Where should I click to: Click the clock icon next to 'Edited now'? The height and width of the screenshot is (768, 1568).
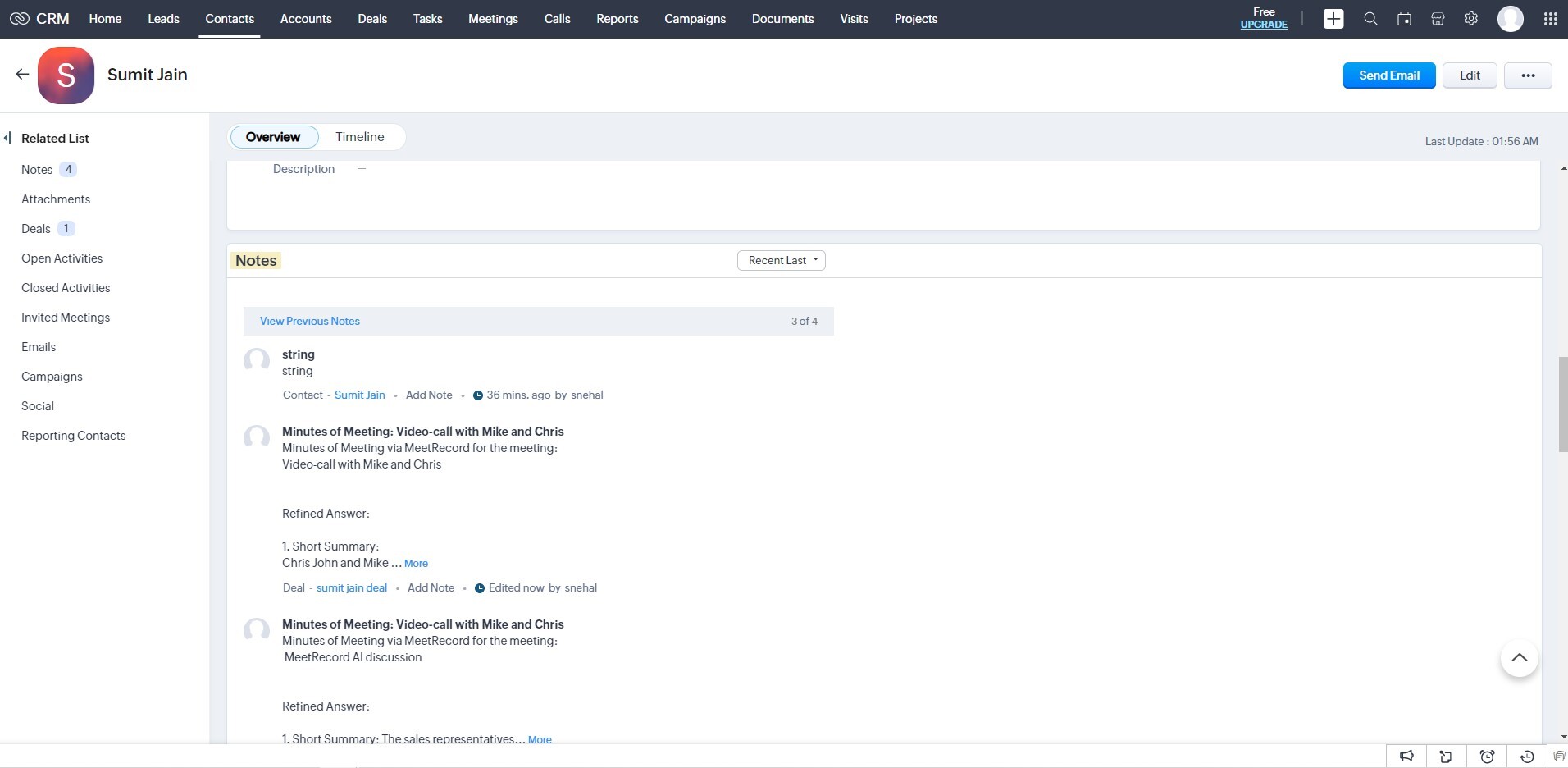[x=480, y=588]
